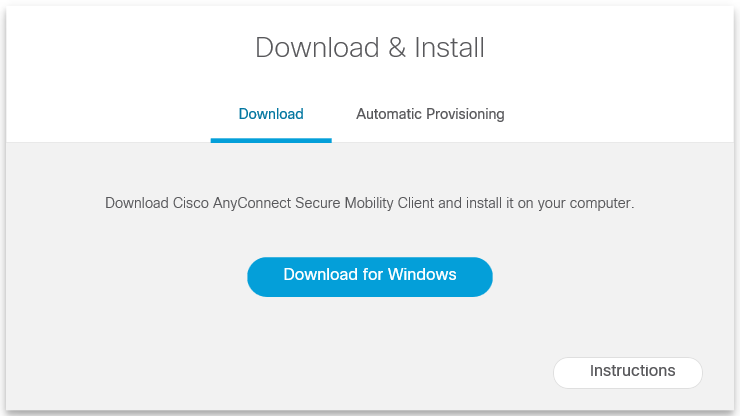Click the active blue Download tab label
This screenshot has height=416, width=740.
(271, 114)
